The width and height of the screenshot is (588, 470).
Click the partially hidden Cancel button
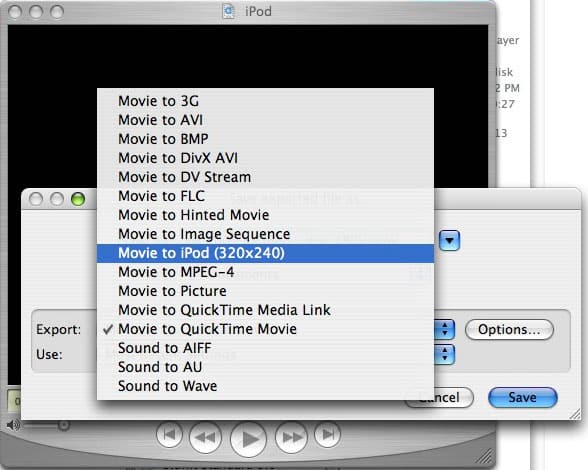coord(454,397)
